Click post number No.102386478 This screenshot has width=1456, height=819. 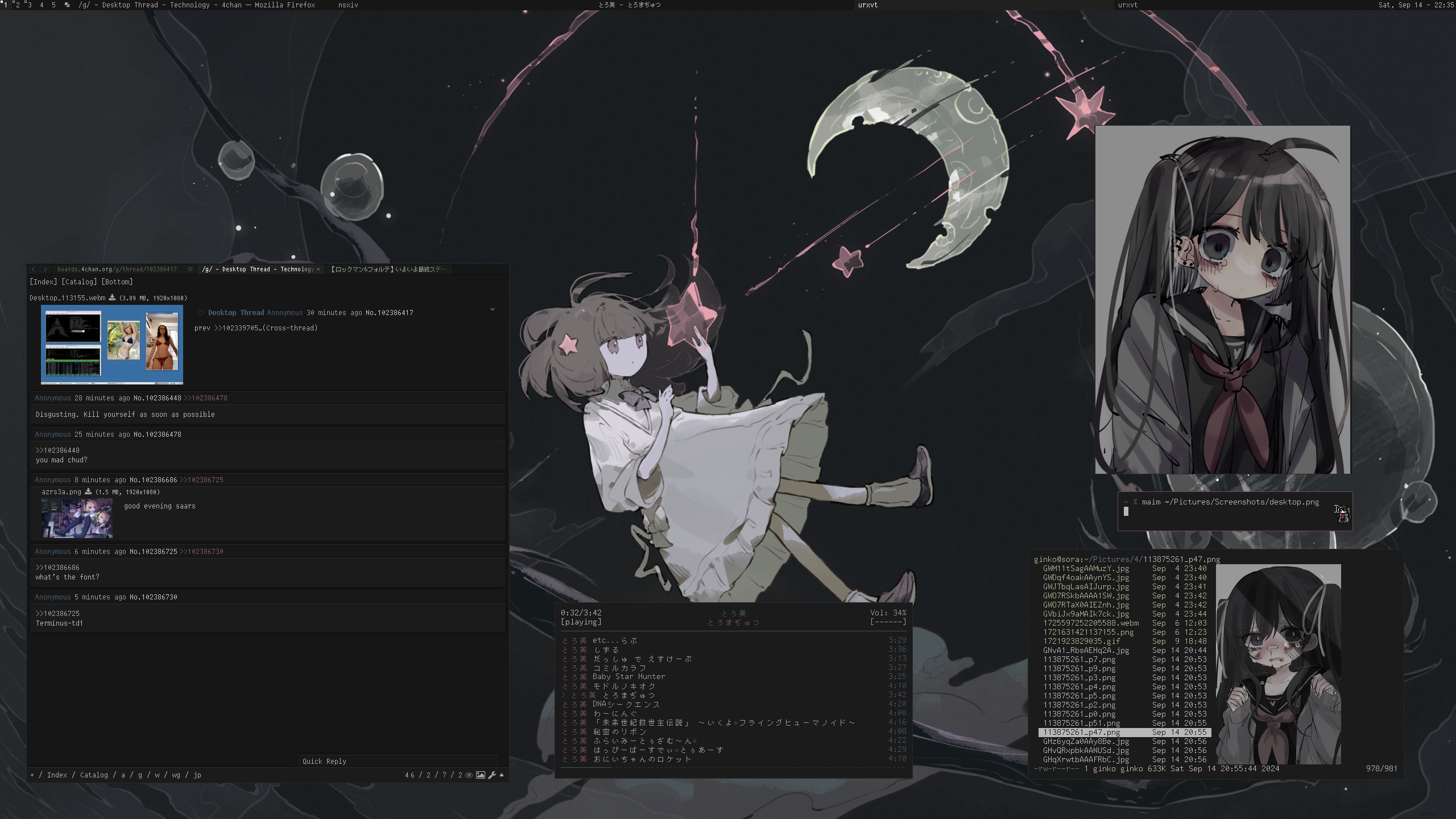158,434
